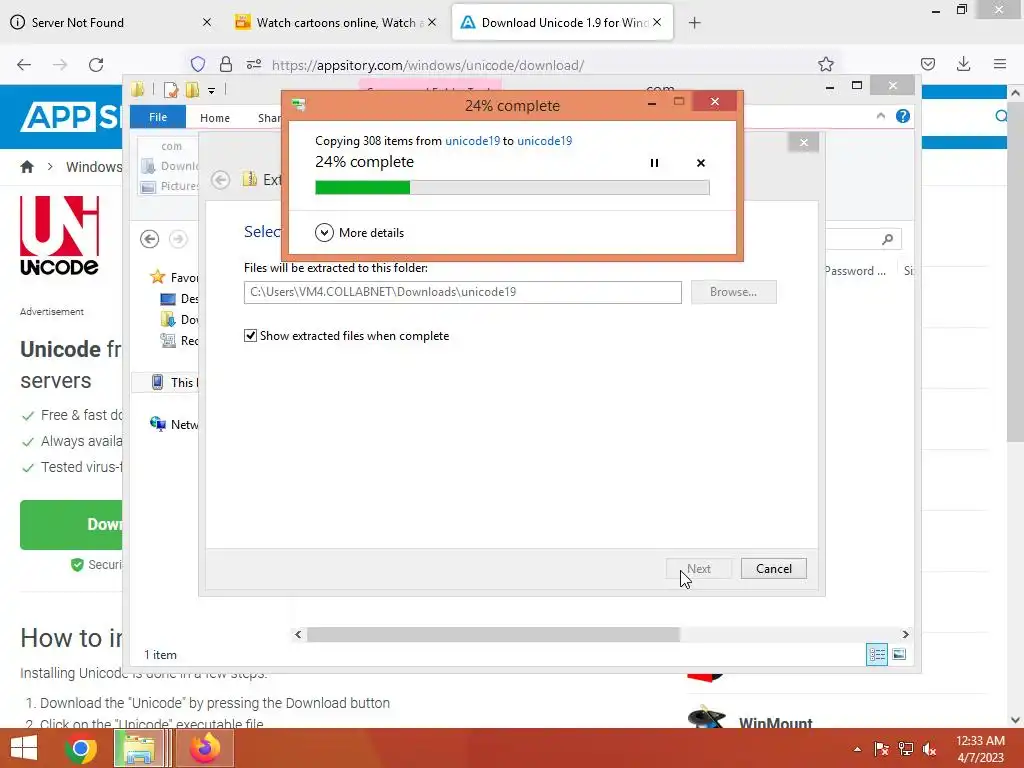The height and width of the screenshot is (768, 1024).
Task: Click the Password column header in Explorer
Action: click(855, 271)
